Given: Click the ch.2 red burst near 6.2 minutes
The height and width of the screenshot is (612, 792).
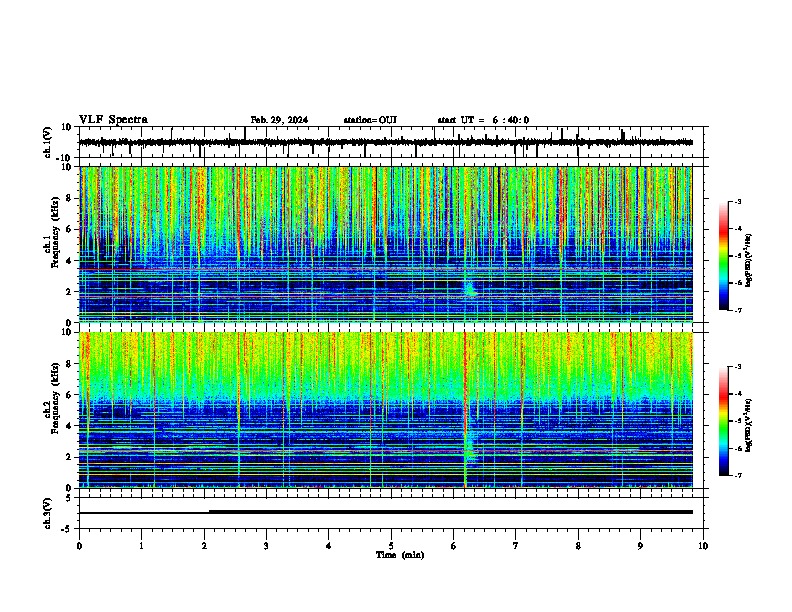Looking at the screenshot, I should [465, 410].
